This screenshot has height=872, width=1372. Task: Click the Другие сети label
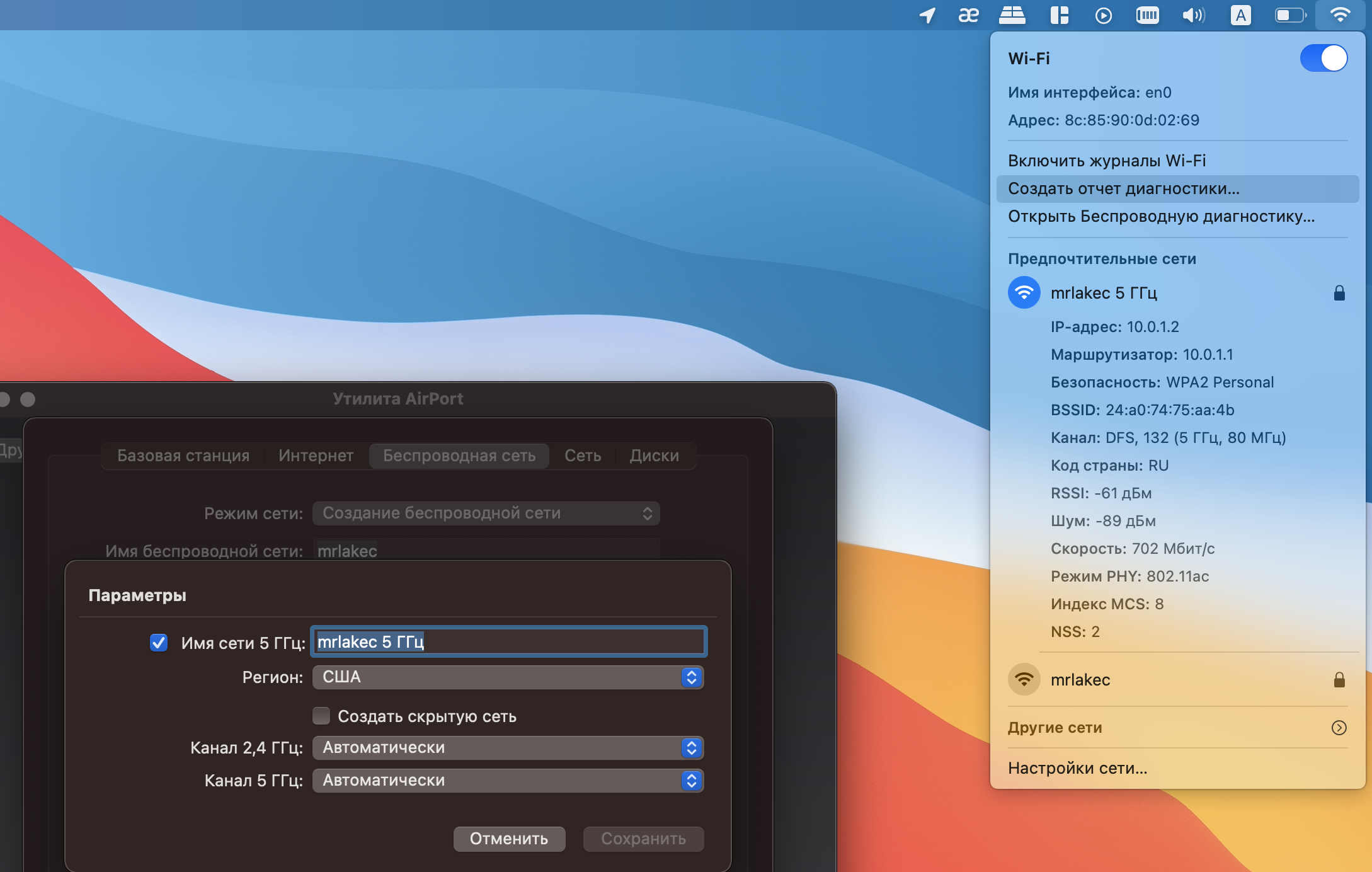point(1055,728)
